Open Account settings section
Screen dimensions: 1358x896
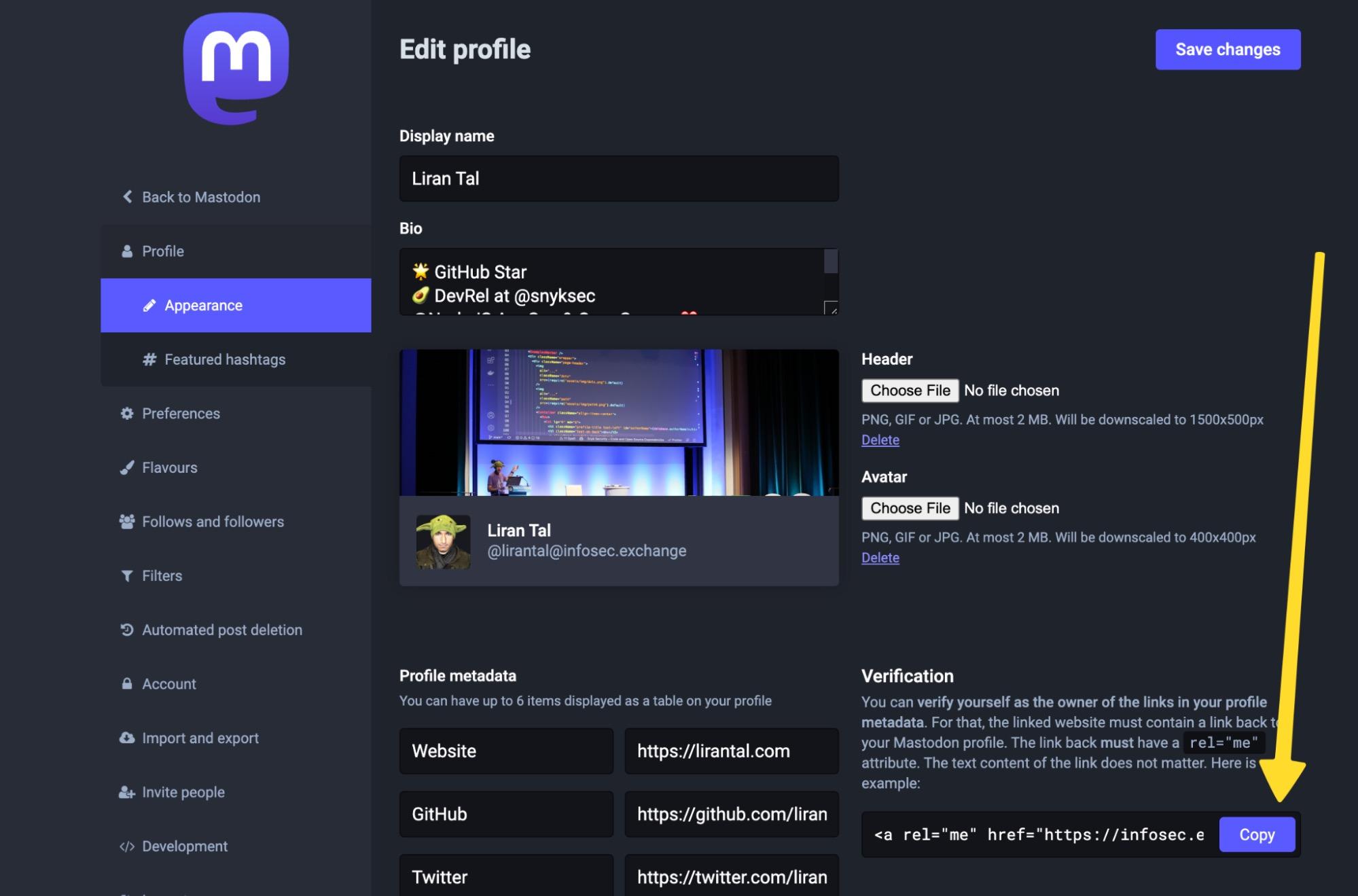coord(168,684)
